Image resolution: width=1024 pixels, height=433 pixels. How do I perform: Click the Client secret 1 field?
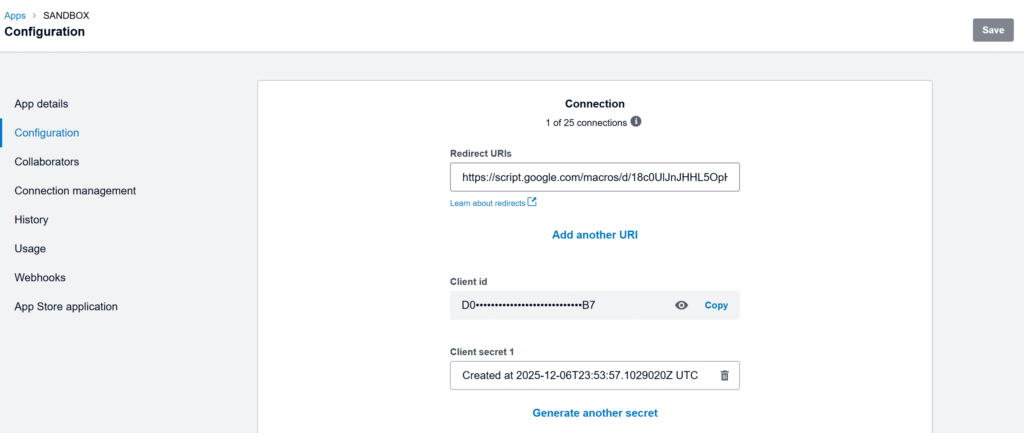[580, 376]
